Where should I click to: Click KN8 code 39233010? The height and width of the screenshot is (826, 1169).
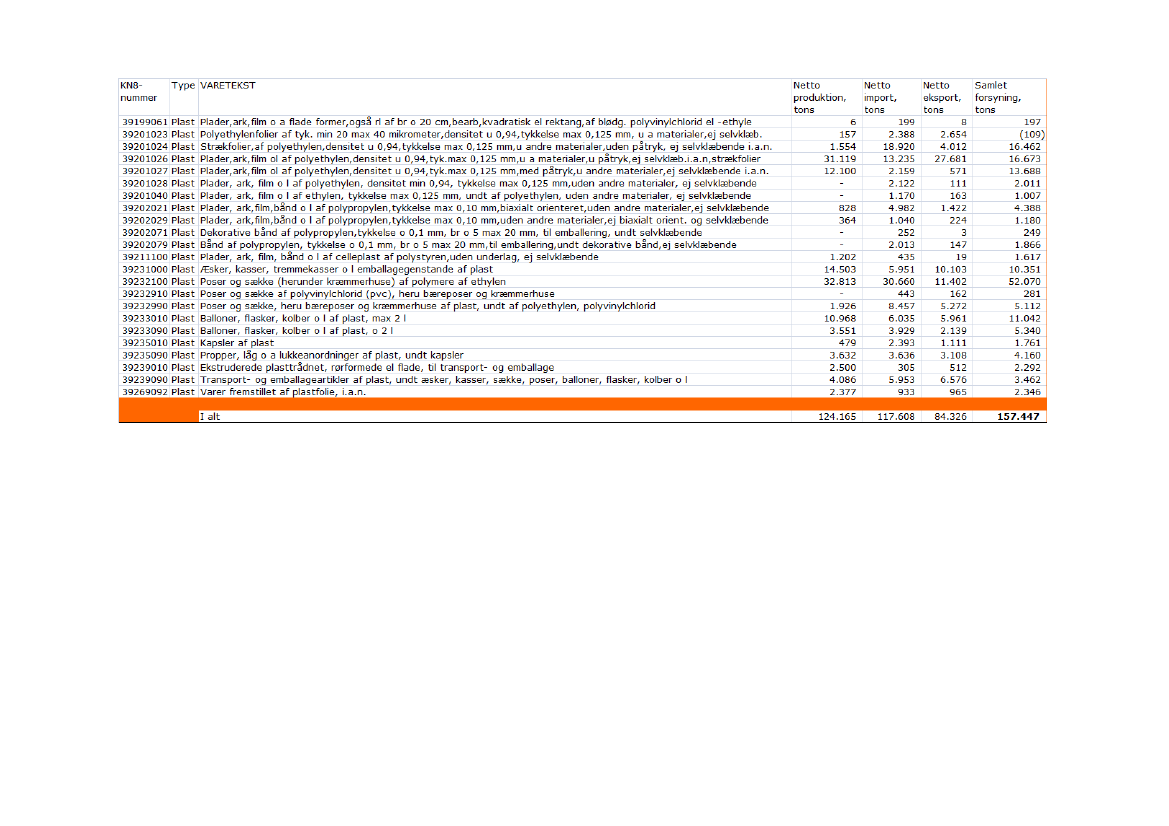145,318
